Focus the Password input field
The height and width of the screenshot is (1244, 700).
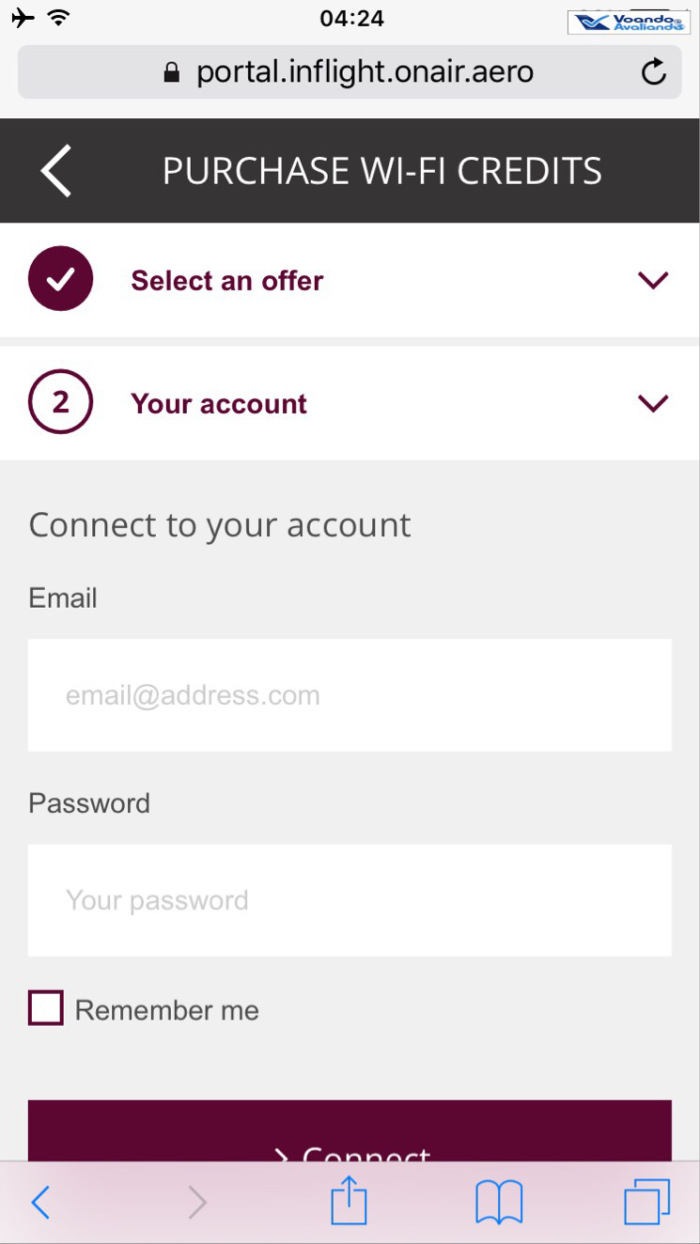tap(349, 900)
